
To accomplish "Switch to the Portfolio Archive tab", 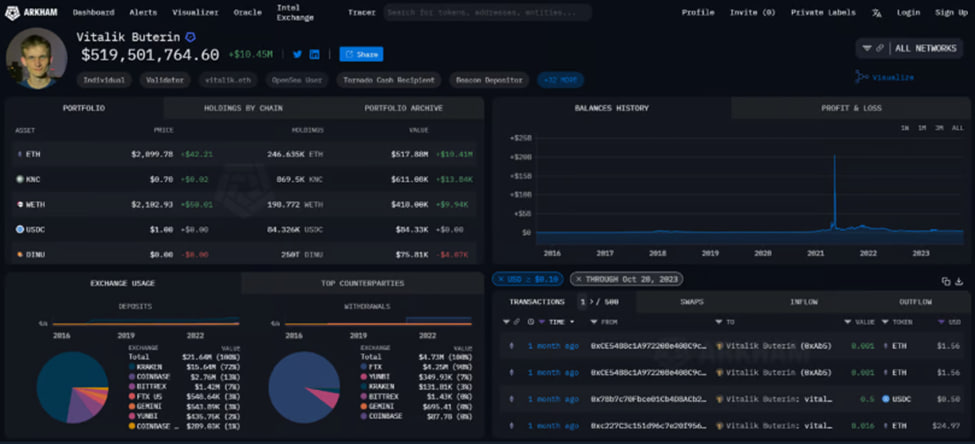I will [x=404, y=108].
